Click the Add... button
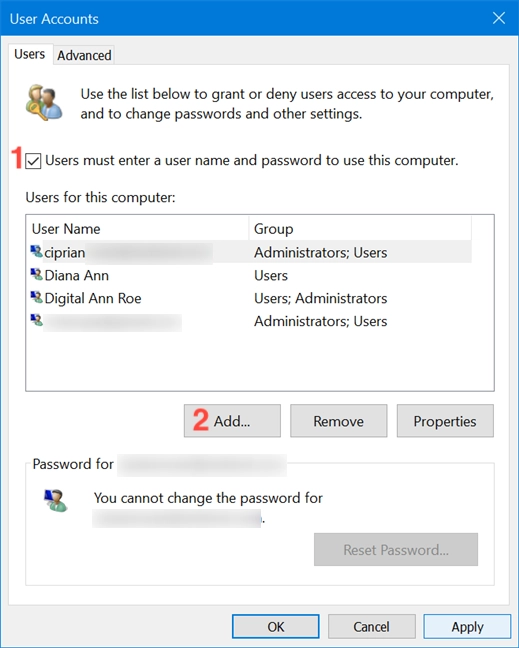 click(232, 421)
